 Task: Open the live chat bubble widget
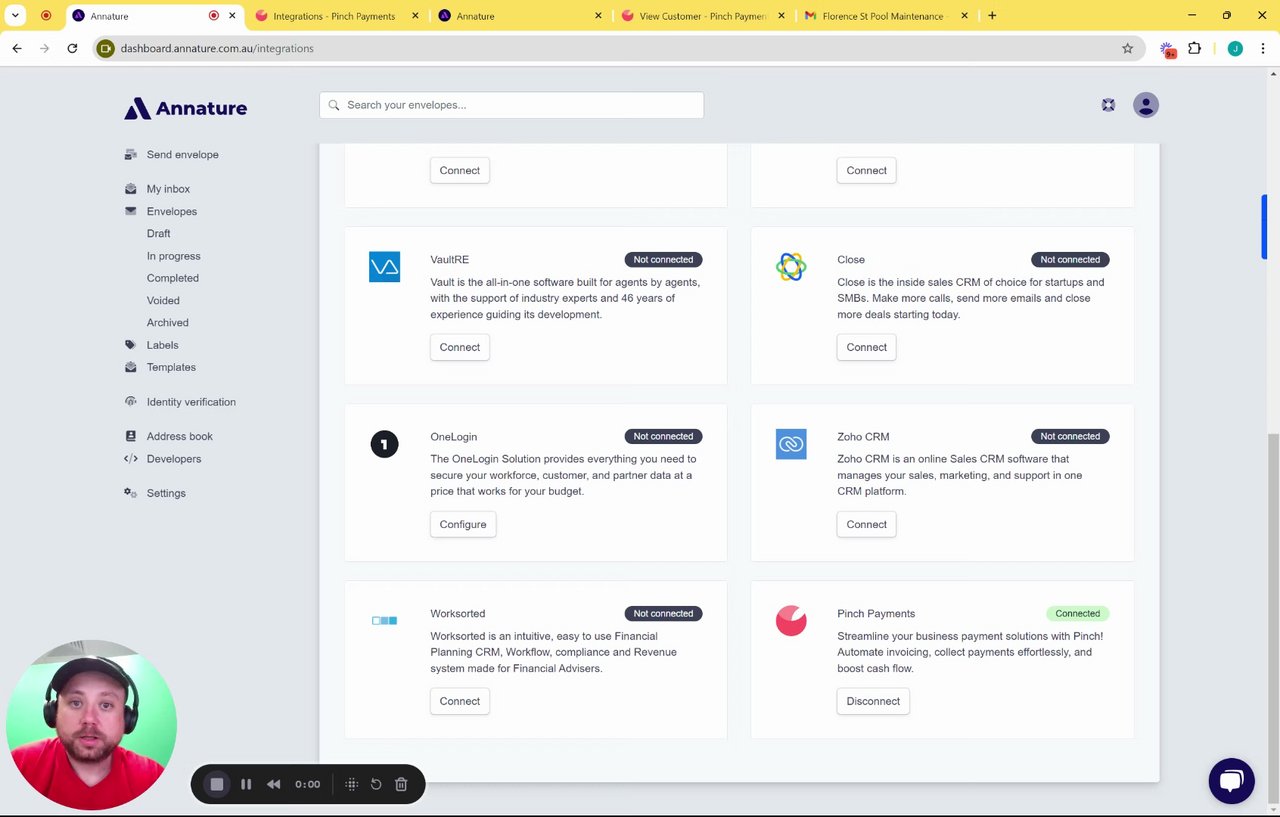pos(1231,781)
